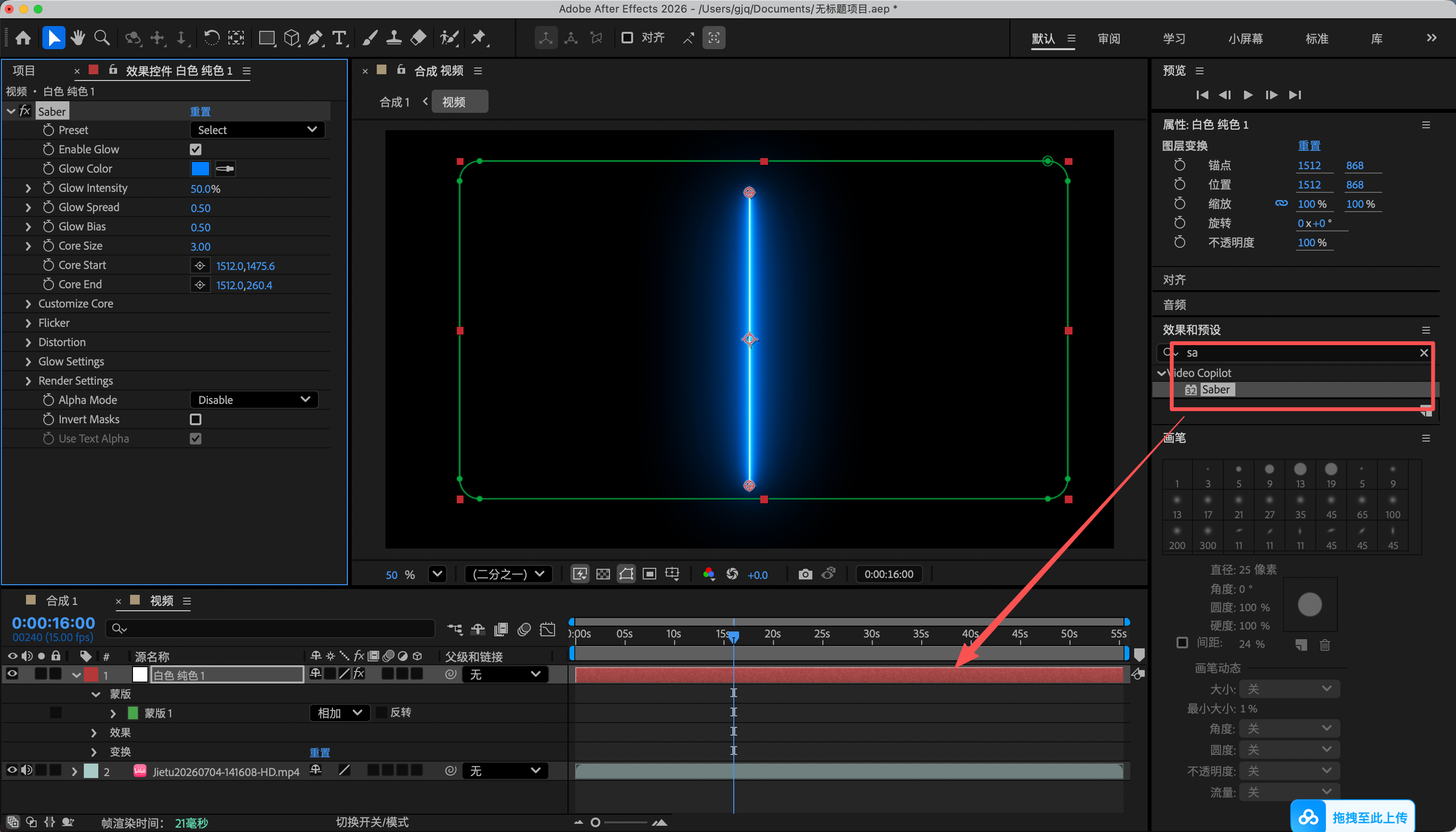Select the Pen tool
The image size is (1456, 832).
point(315,38)
